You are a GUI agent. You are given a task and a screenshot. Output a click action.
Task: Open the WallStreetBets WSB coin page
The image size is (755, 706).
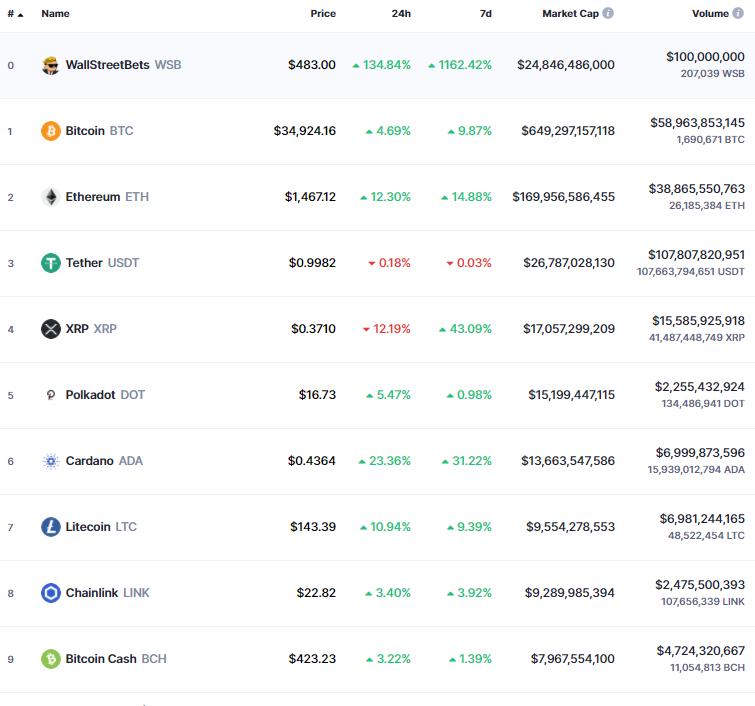click(123, 65)
